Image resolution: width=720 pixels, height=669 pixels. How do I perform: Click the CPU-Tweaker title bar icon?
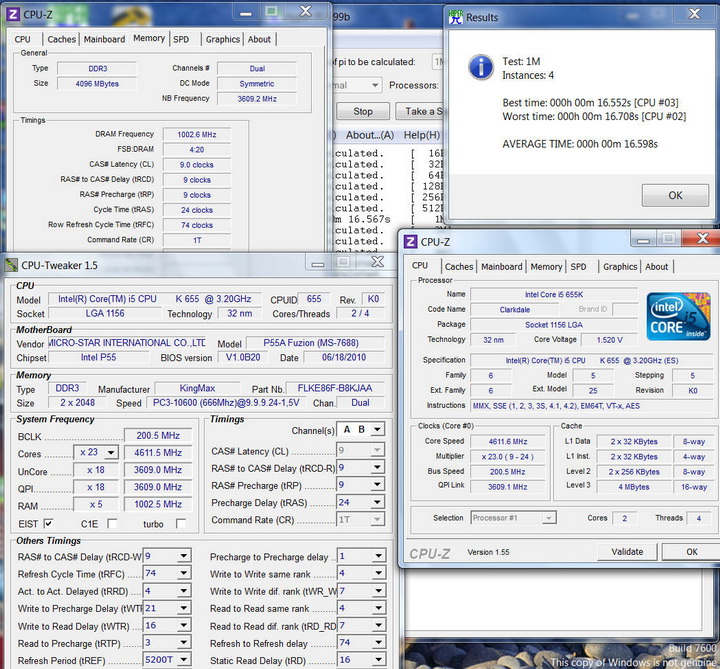(11, 265)
